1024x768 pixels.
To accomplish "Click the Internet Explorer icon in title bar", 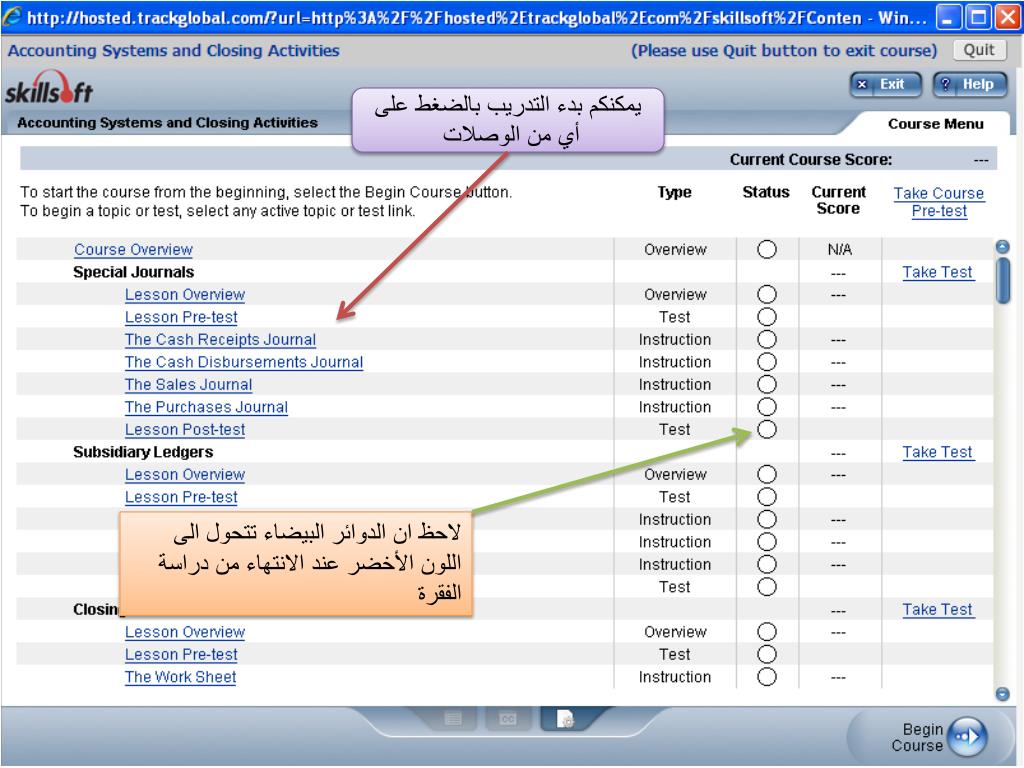I will pyautogui.click(x=12, y=16).
